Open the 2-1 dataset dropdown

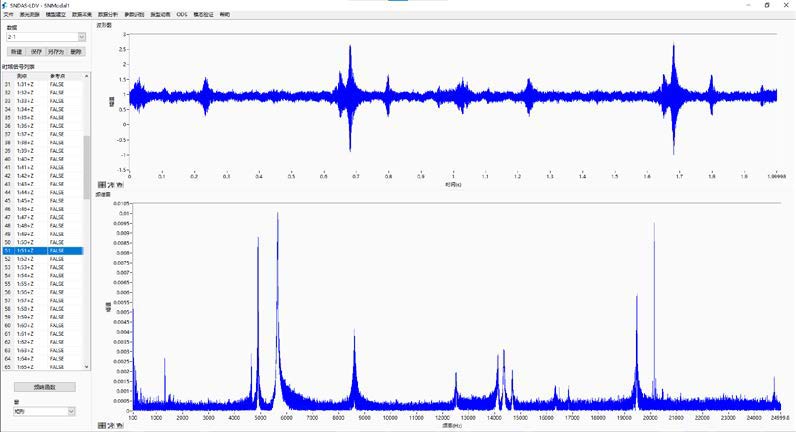pyautogui.click(x=80, y=37)
